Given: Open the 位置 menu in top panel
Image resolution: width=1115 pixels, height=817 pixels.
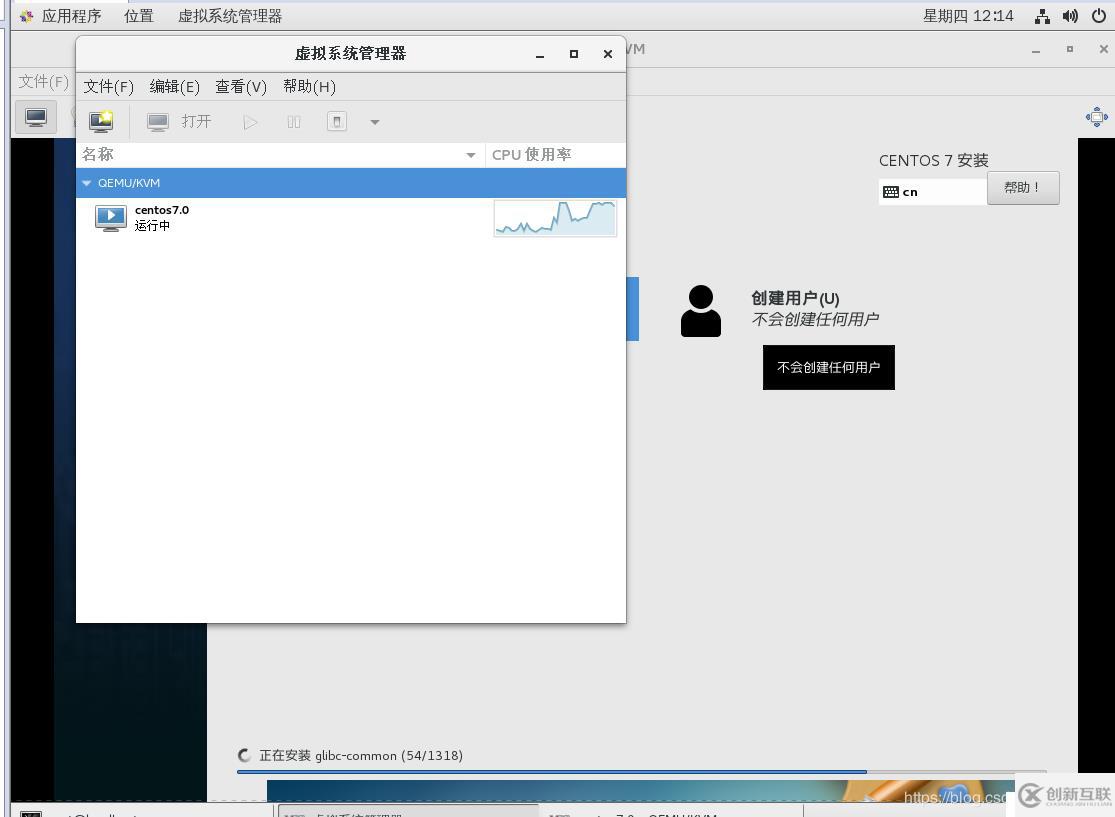Looking at the screenshot, I should pyautogui.click(x=139, y=16).
